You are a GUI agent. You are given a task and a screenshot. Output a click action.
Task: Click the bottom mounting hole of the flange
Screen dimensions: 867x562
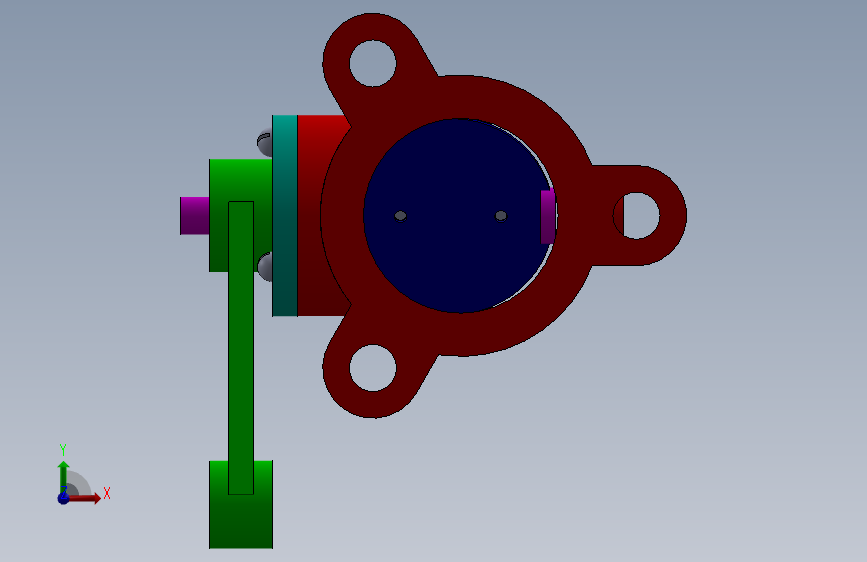373,368
